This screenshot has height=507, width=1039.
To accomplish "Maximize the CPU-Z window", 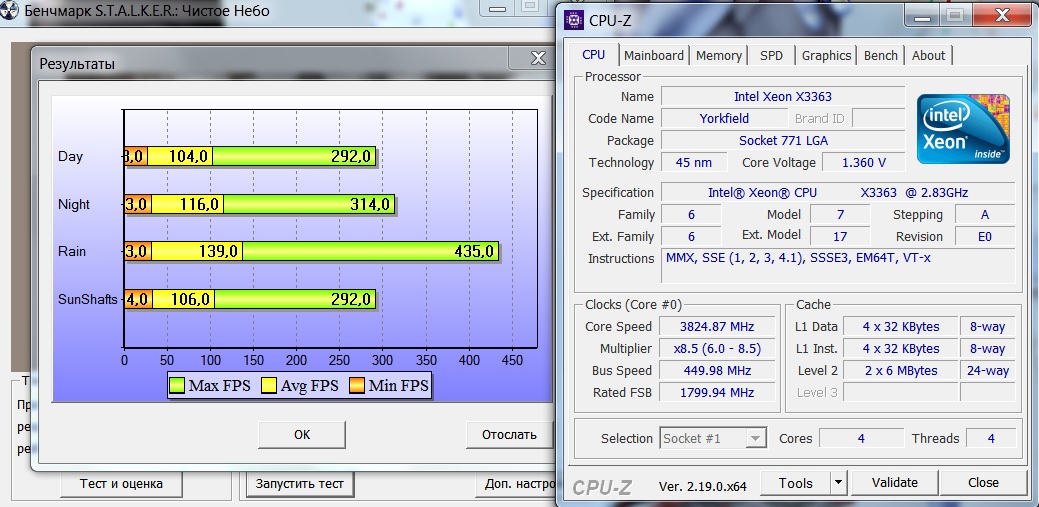I will [955, 15].
